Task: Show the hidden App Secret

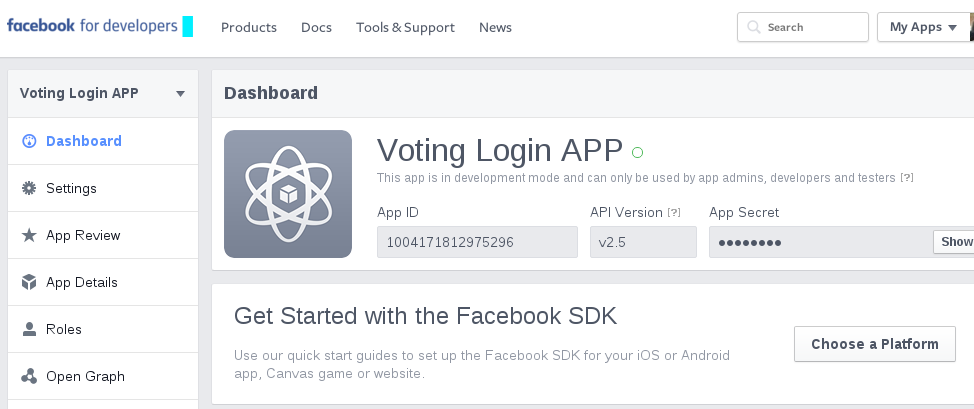Action: coord(955,242)
